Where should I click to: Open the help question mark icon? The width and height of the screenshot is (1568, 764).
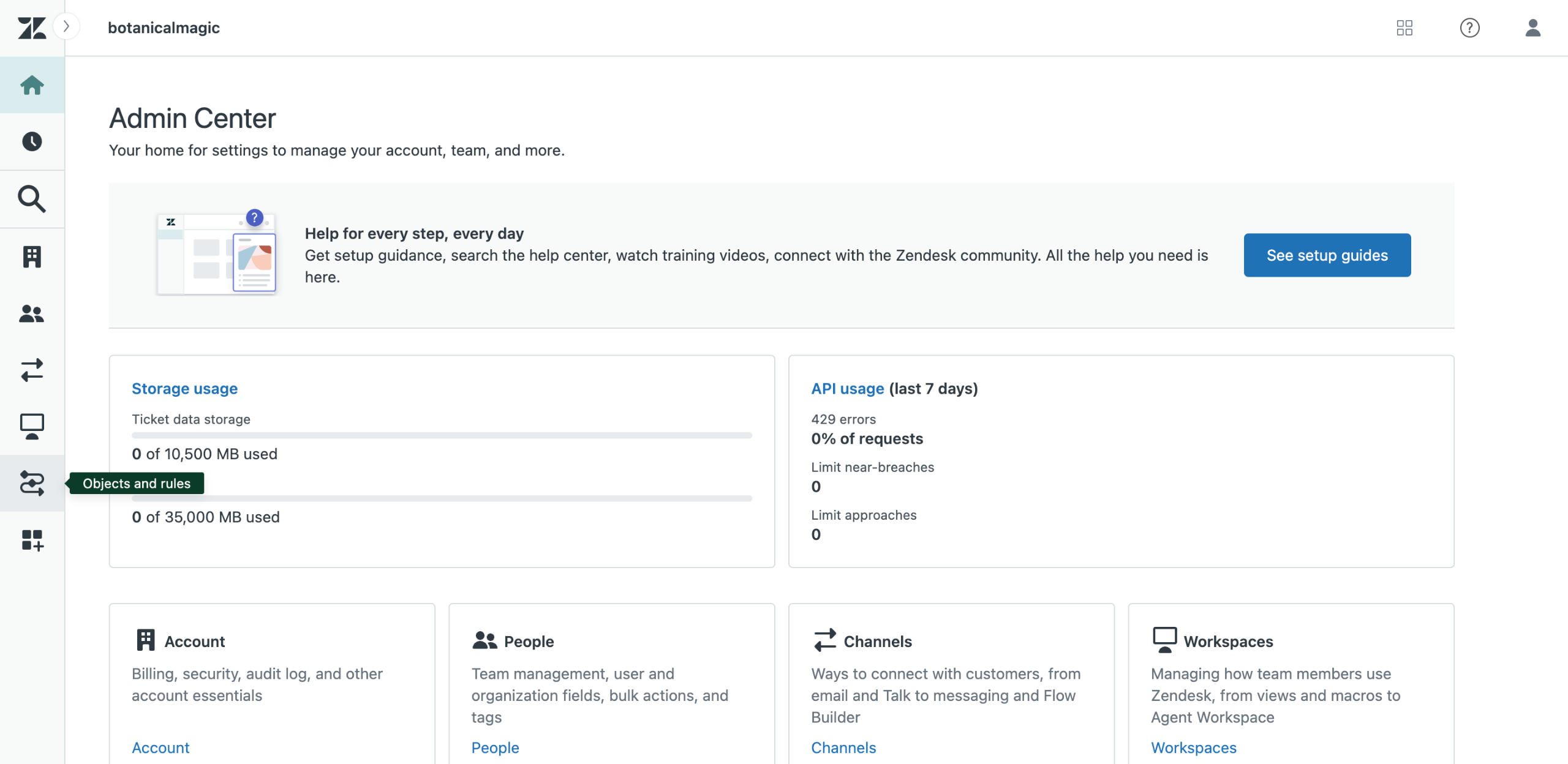[1469, 28]
